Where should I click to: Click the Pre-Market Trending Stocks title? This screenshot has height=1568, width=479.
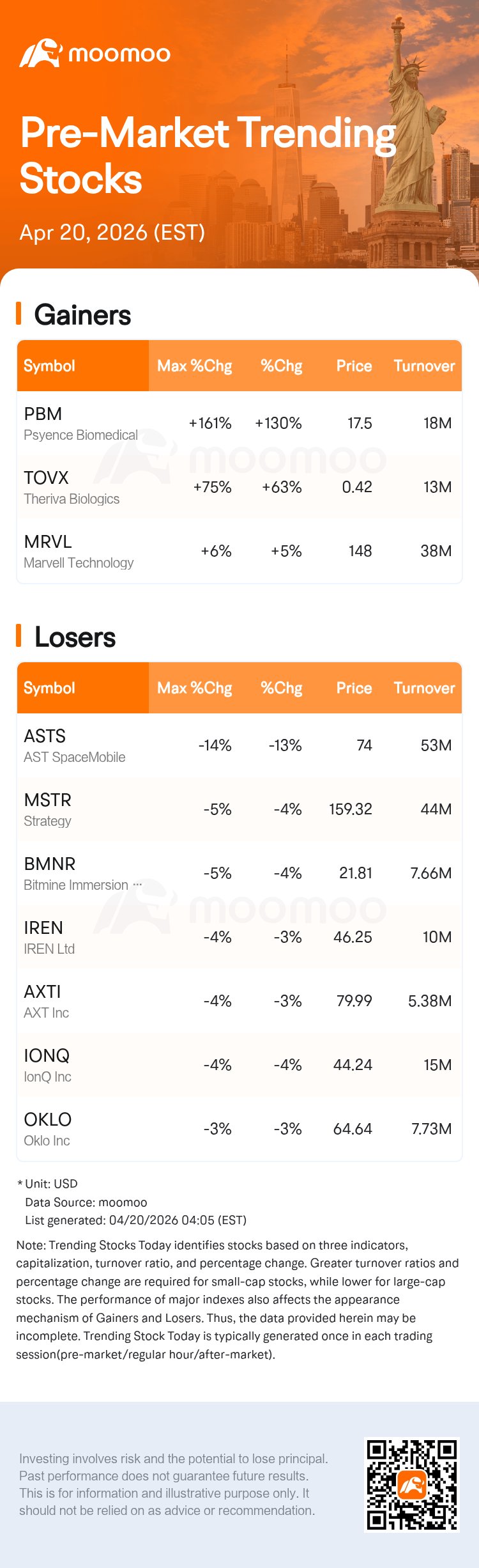tap(208, 155)
